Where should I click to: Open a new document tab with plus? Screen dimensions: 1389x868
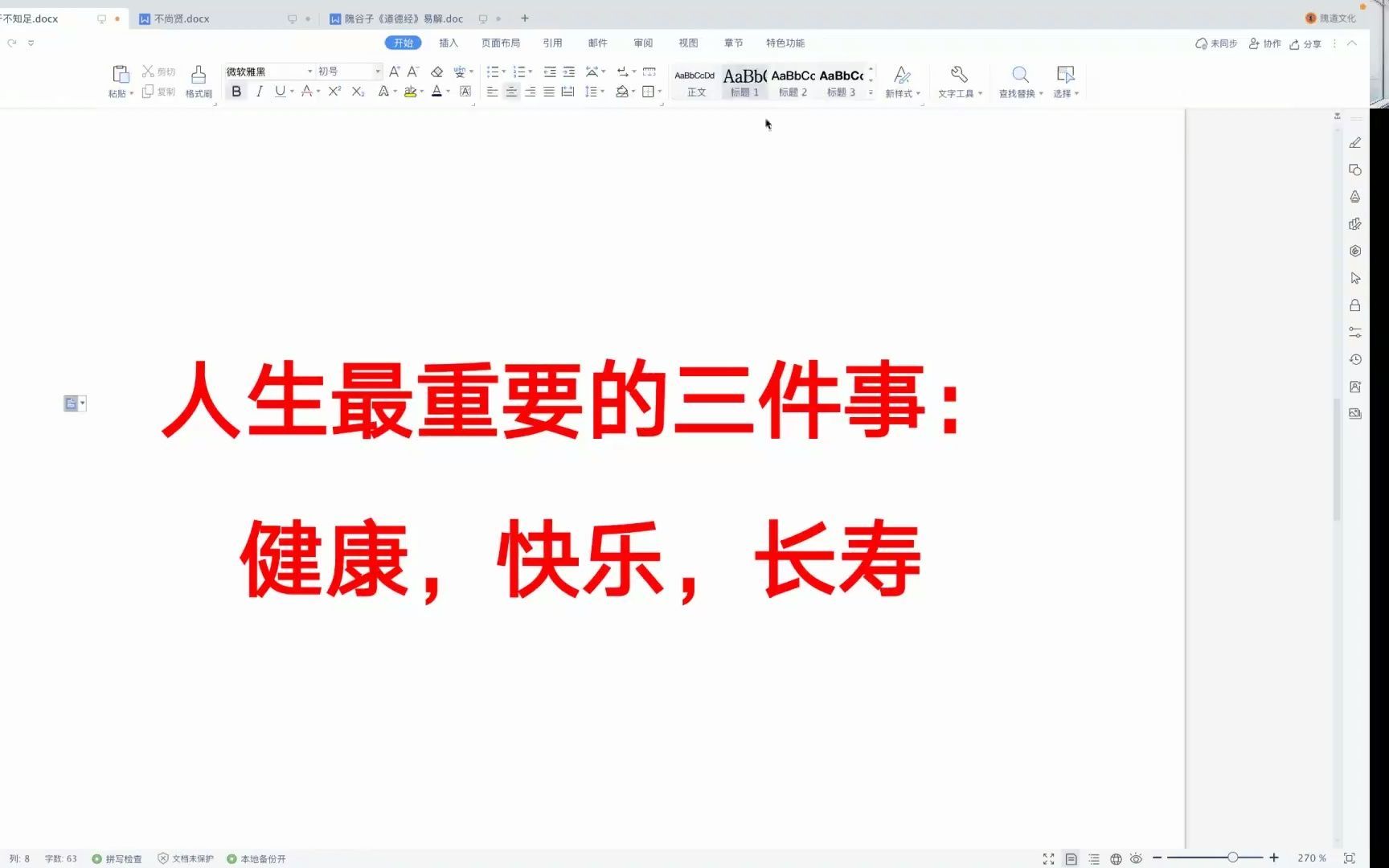[x=525, y=18]
